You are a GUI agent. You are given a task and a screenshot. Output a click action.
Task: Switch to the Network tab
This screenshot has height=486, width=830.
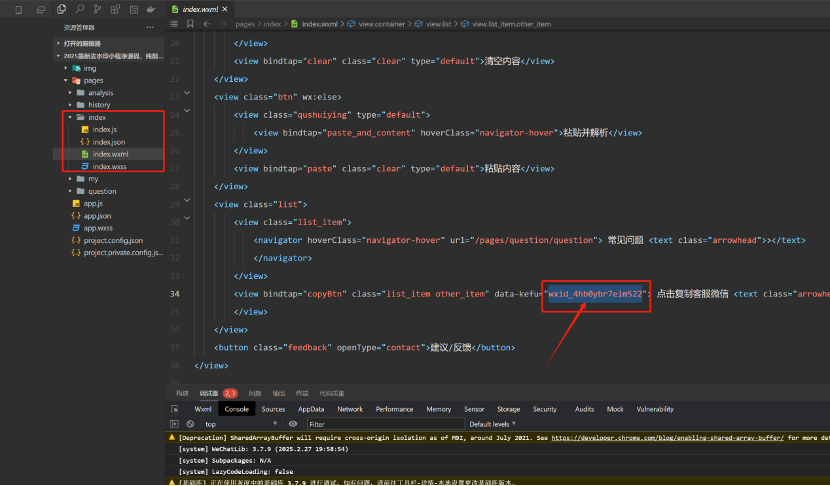tap(350, 409)
